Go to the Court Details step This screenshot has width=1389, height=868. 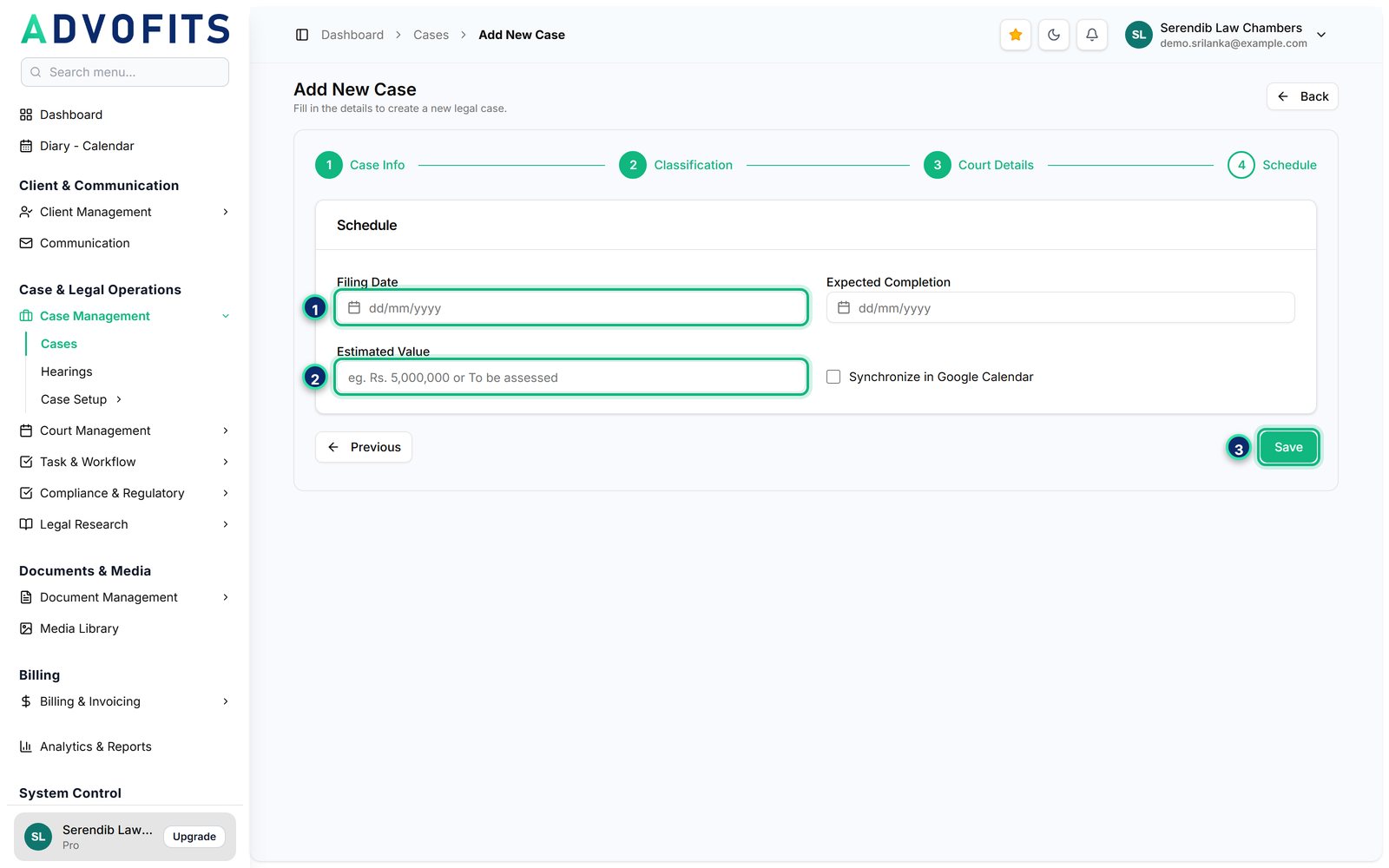(978, 165)
